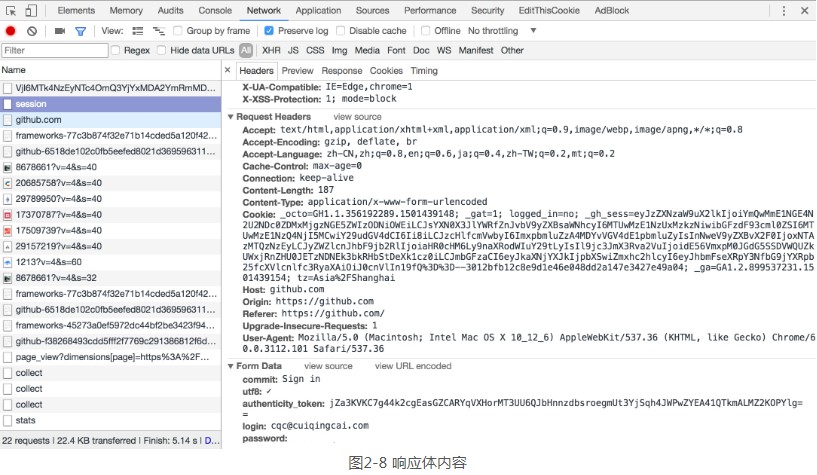Toggle the filter funnel icon
Image resolution: width=817 pixels, height=475 pixels.
click(80, 31)
